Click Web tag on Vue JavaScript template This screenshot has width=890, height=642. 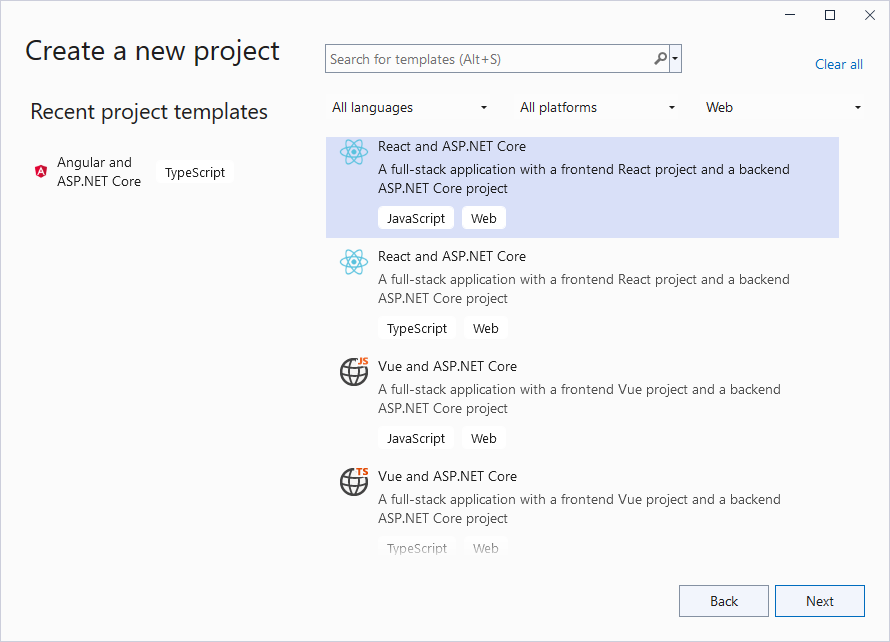point(484,438)
